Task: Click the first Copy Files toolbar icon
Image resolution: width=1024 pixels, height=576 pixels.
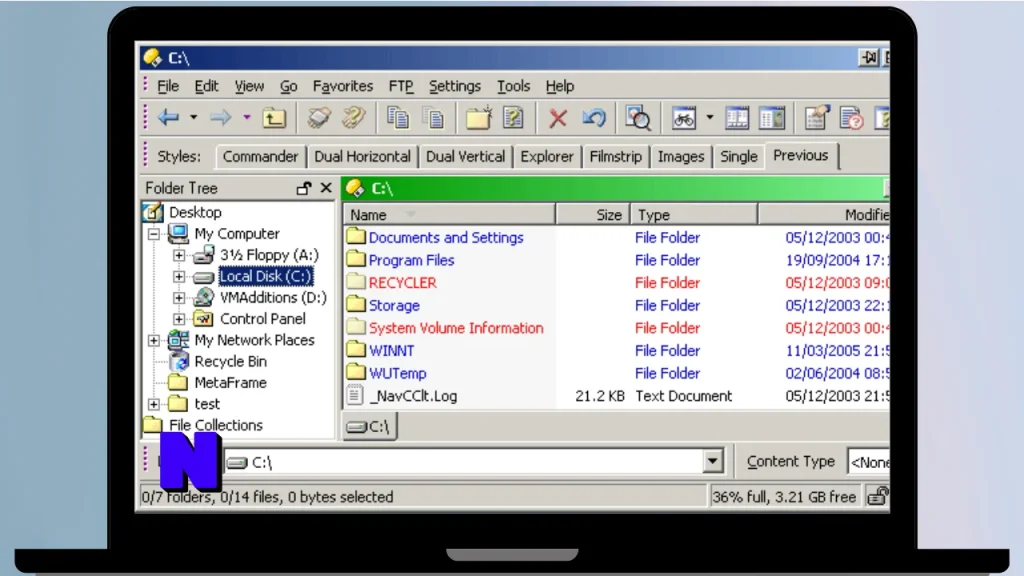Action: coord(398,118)
